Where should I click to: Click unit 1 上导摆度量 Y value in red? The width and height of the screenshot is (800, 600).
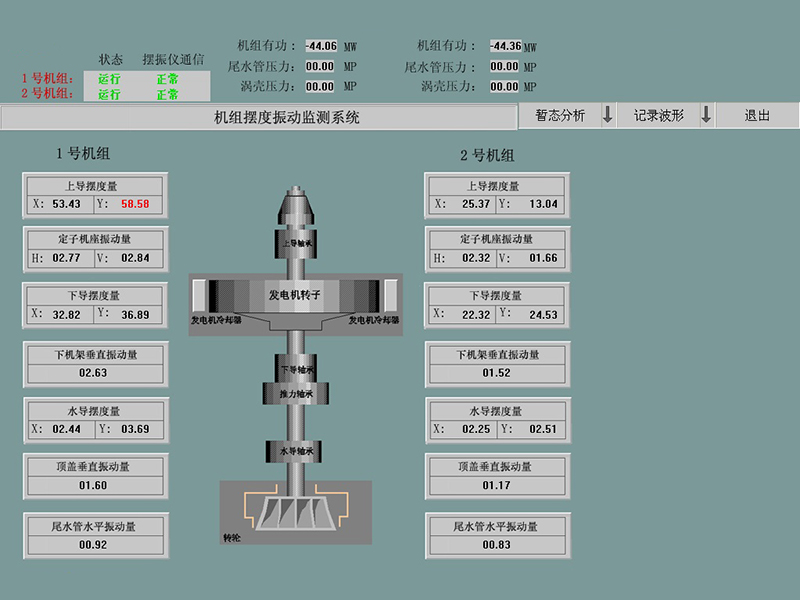135,204
